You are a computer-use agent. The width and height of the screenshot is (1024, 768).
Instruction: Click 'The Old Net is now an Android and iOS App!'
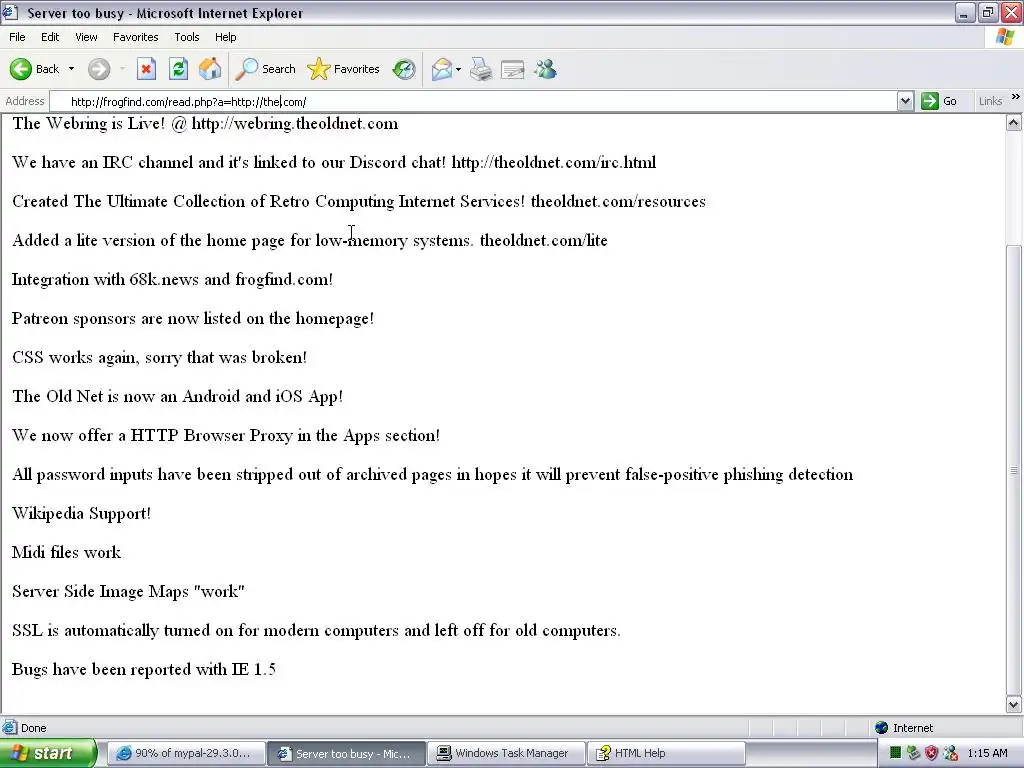click(178, 396)
